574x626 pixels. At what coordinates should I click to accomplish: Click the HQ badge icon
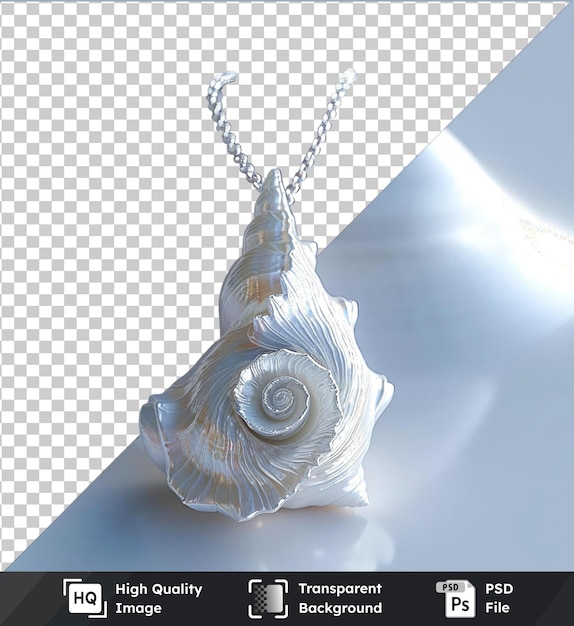(85, 598)
